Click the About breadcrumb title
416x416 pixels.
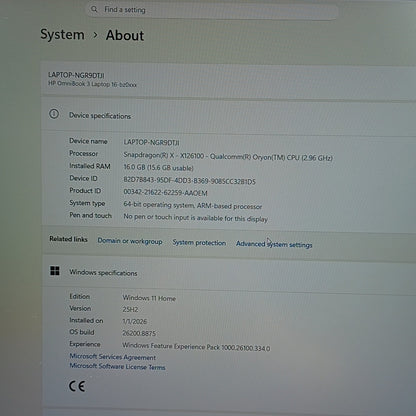125,35
